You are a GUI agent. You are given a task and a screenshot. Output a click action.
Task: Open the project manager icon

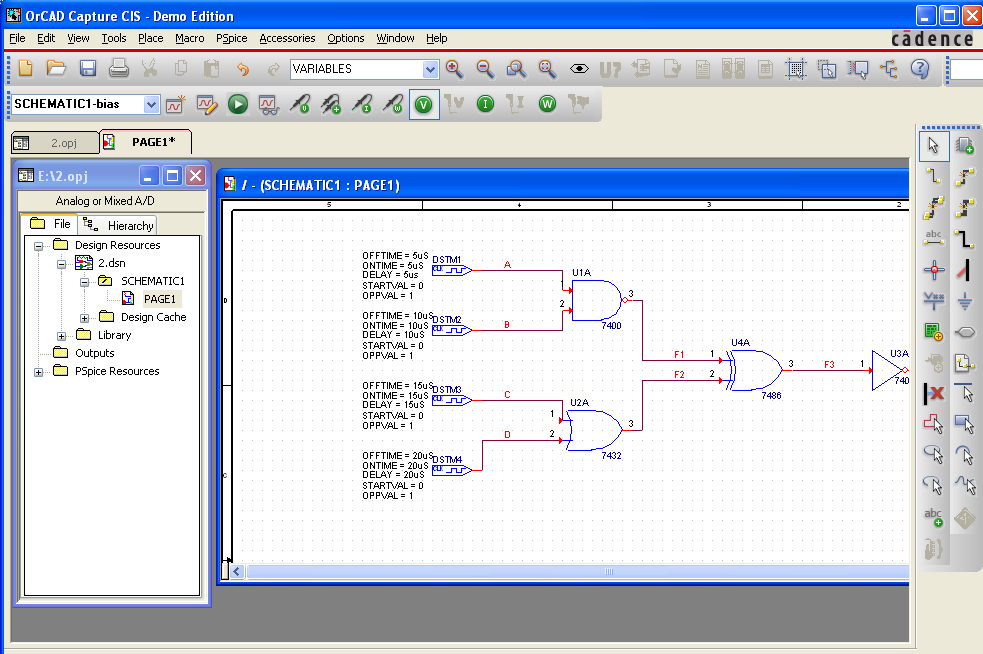(x=888, y=69)
